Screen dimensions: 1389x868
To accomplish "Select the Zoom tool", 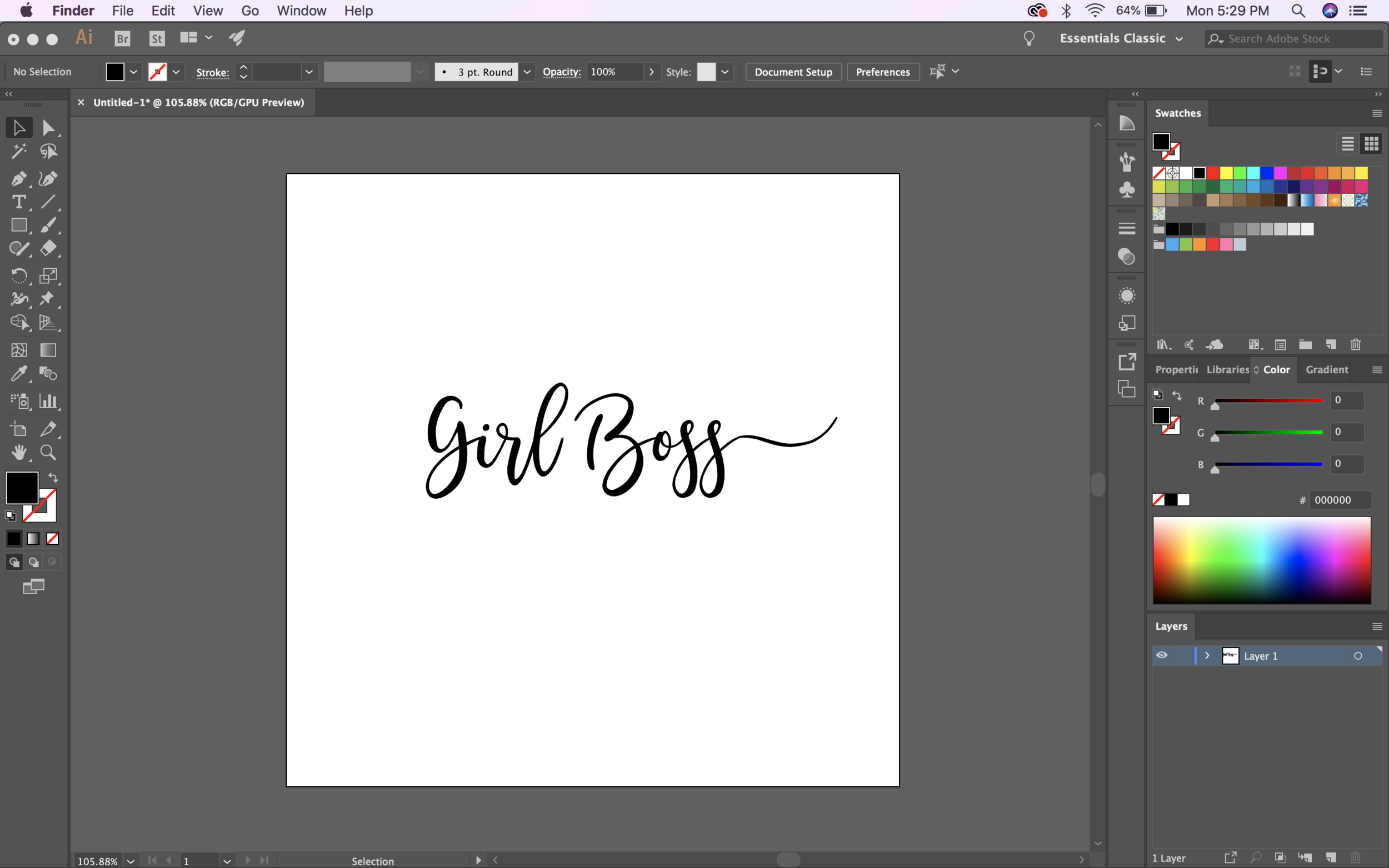I will [x=48, y=453].
